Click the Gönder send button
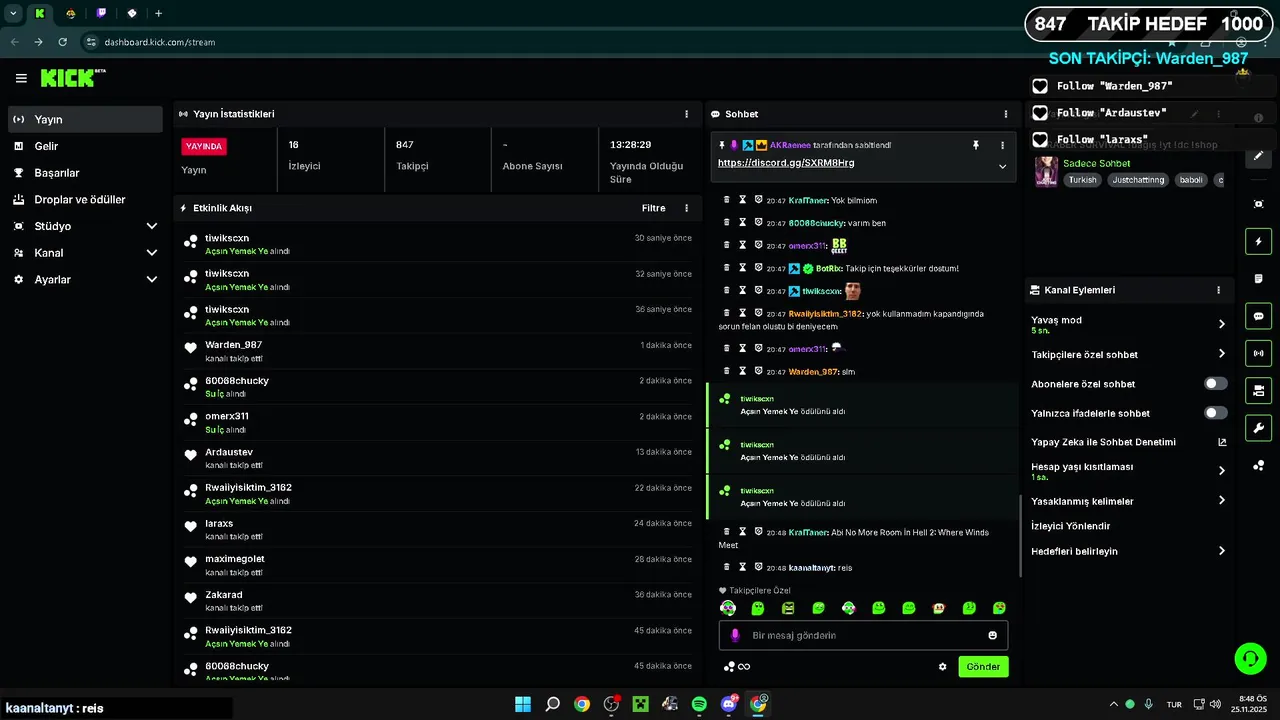 pyautogui.click(x=983, y=667)
